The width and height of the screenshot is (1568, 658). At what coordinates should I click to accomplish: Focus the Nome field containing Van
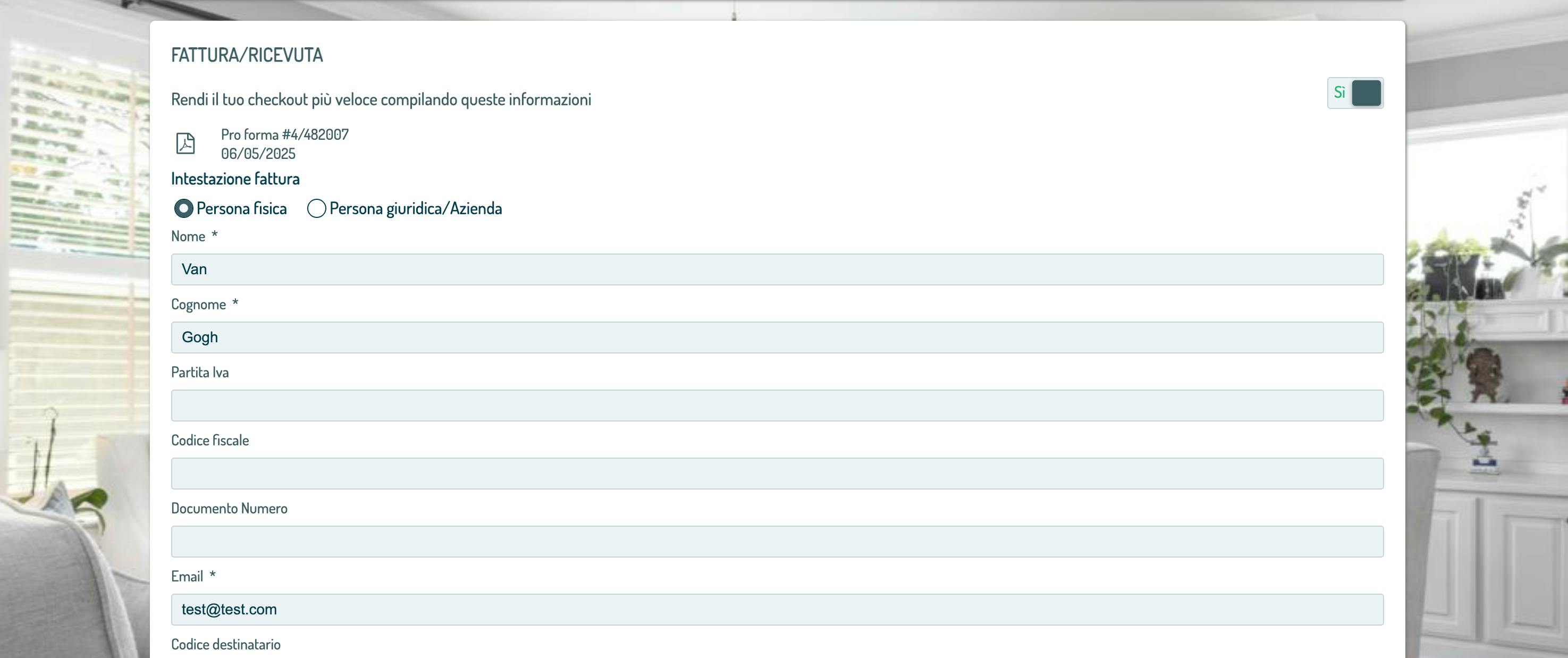pos(777,269)
